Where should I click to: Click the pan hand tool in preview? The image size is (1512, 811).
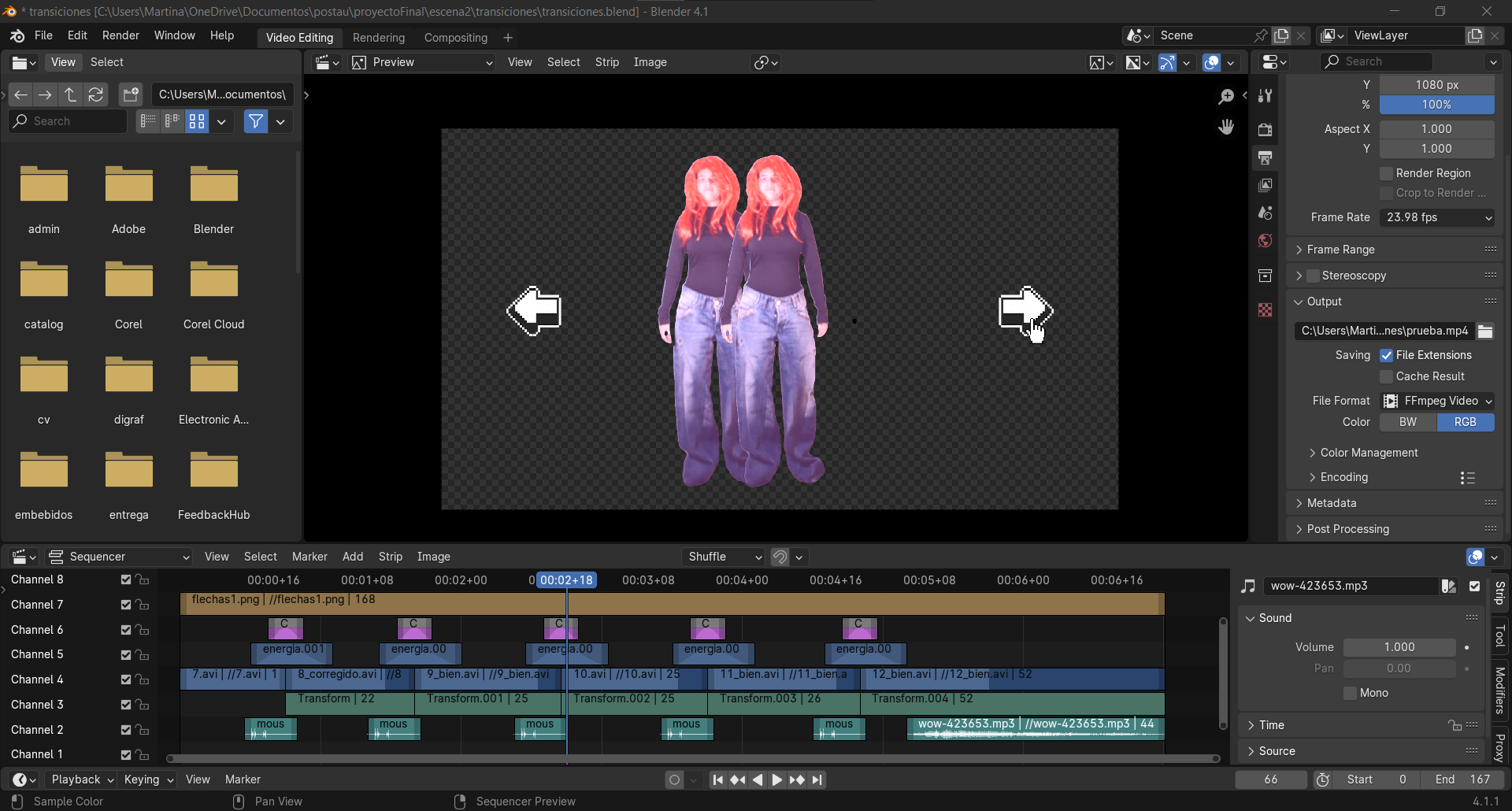point(1226,128)
